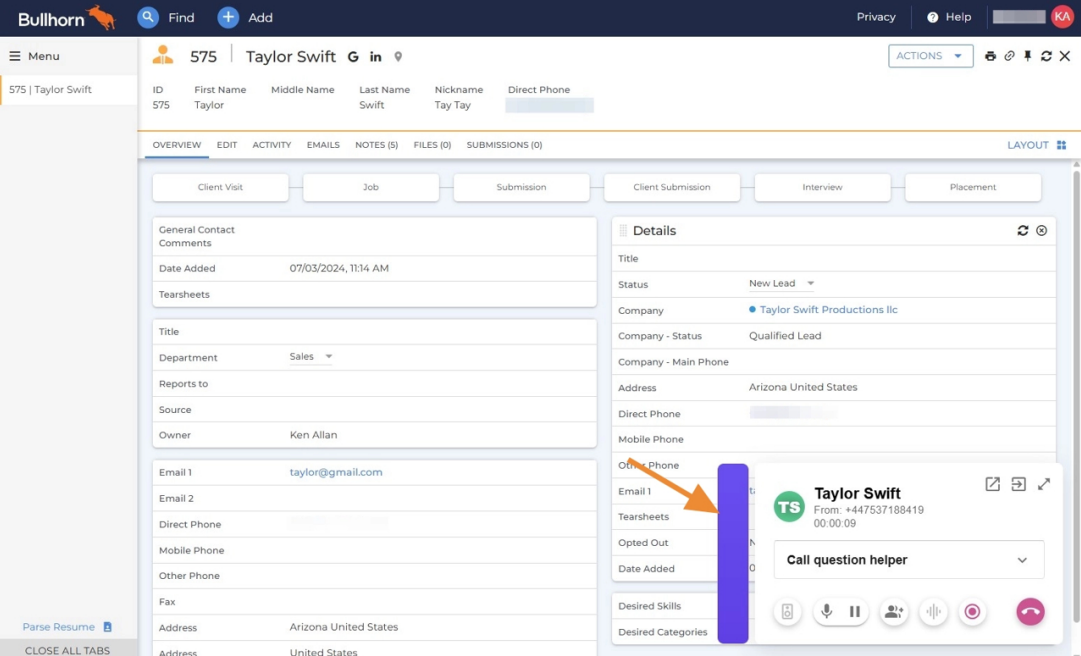This screenshot has height=656, width=1081.
Task: Open the ACTIVITY tab
Action: pyautogui.click(x=272, y=145)
